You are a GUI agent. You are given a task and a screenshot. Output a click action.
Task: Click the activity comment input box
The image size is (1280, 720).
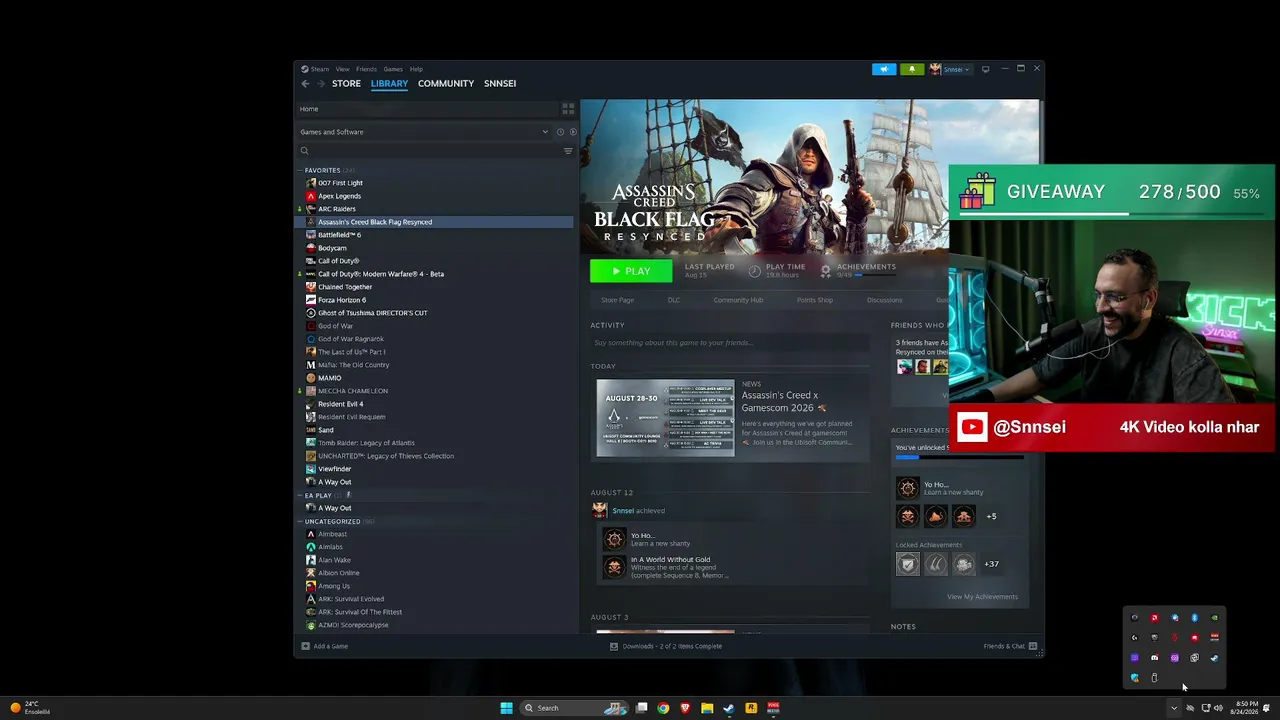click(x=729, y=343)
